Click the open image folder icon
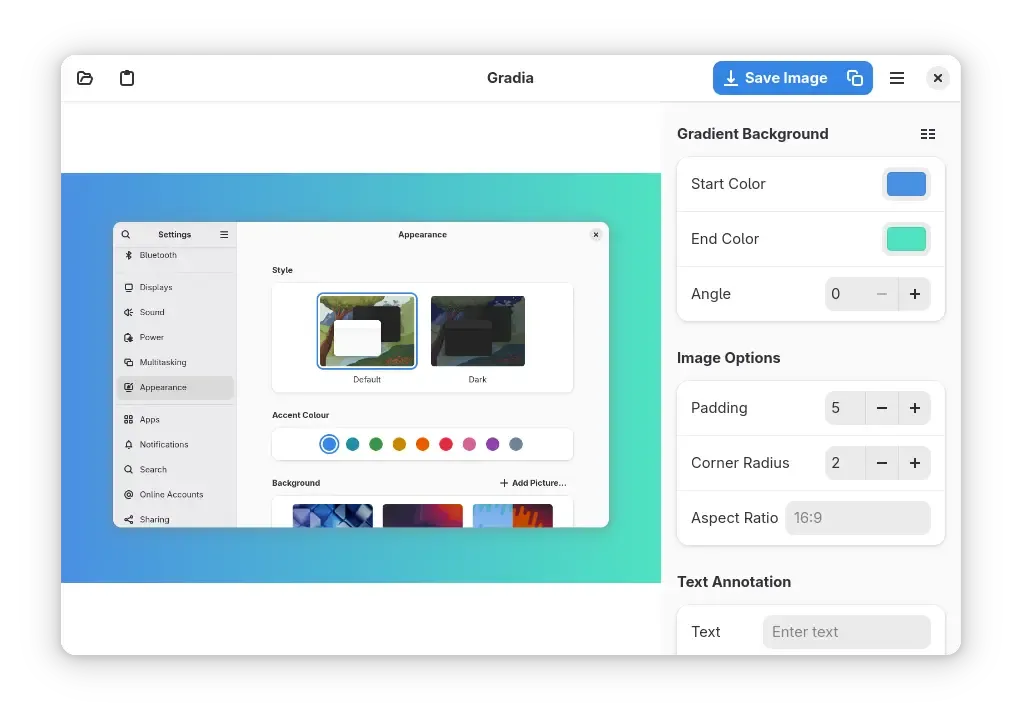This screenshot has height=722, width=1022. 85,78
